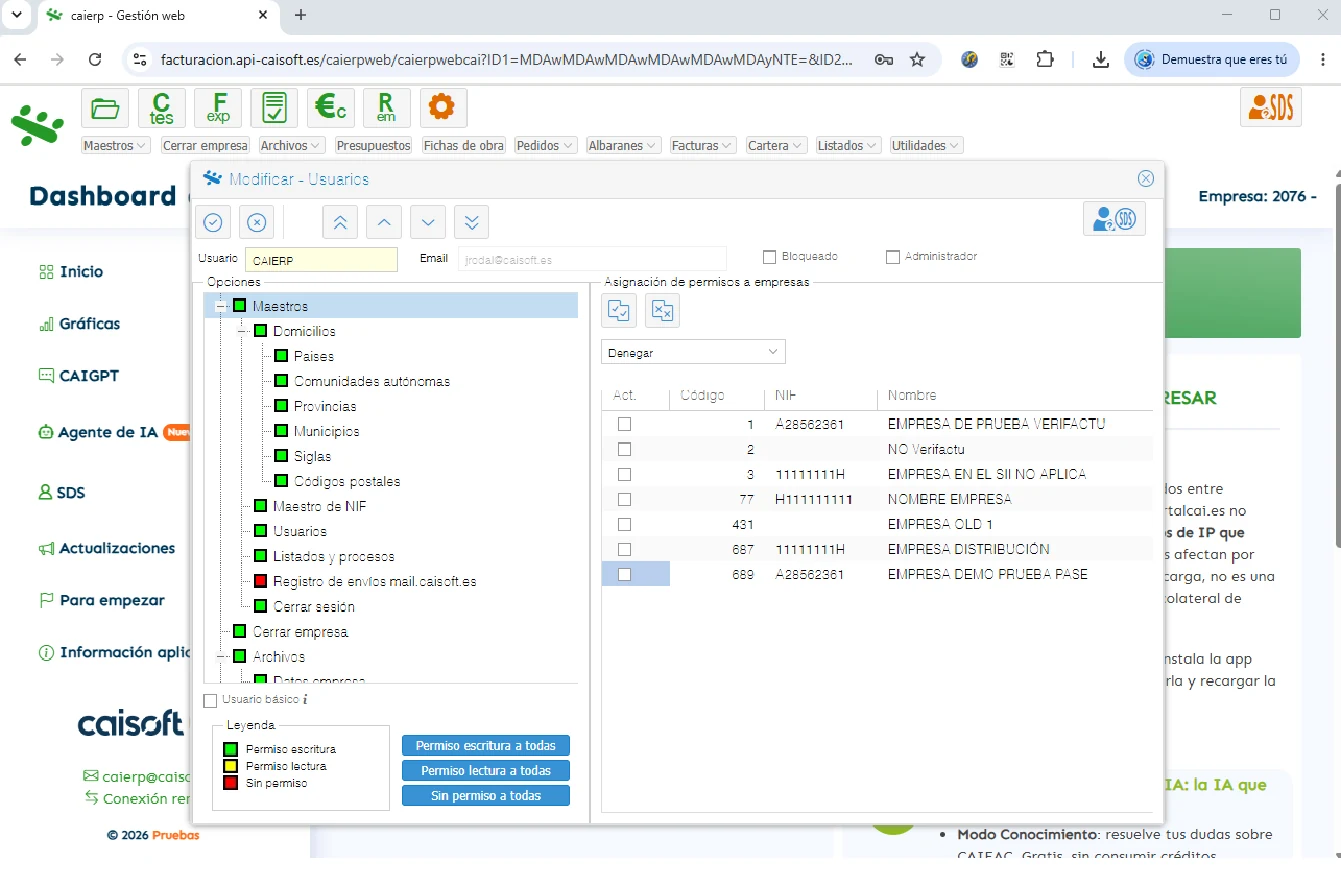
Task: Collapse the Maestros tree node
Action: tap(221, 306)
